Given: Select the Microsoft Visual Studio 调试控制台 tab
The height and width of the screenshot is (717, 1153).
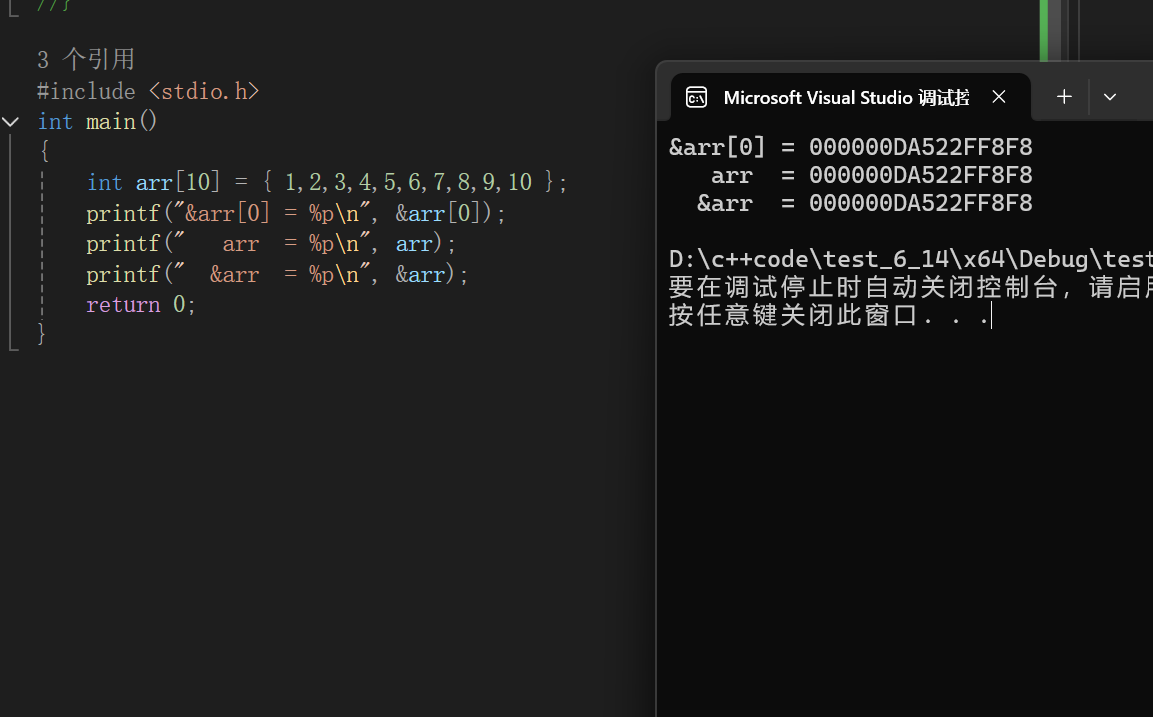Looking at the screenshot, I should click(x=845, y=97).
